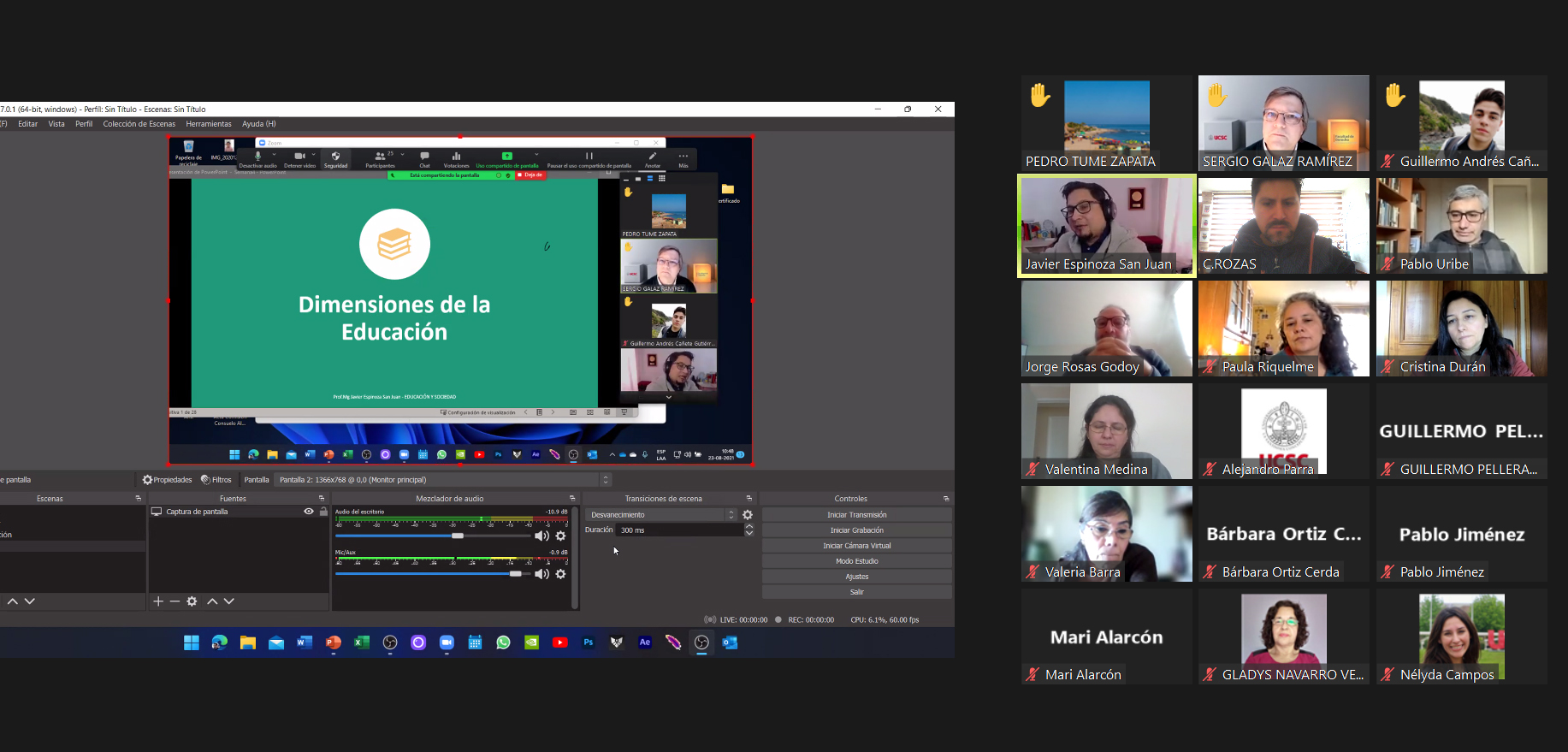Open Ajustes in Controles
Screen dimensions: 1568x752
tap(857, 577)
